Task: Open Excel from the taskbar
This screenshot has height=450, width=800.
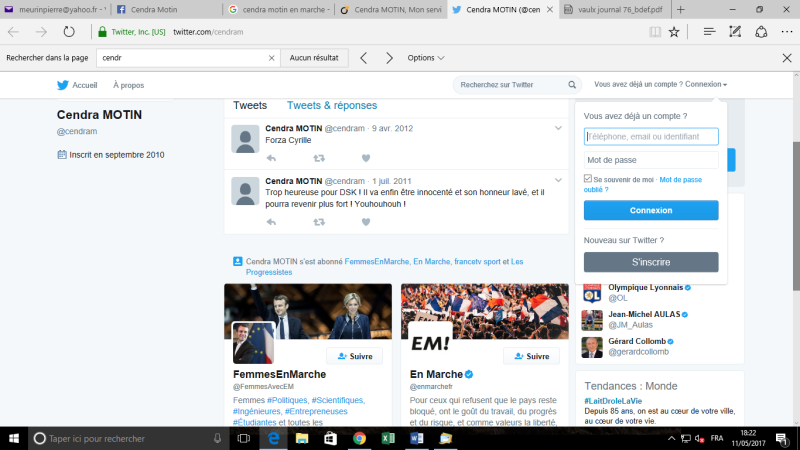Action: [x=388, y=438]
